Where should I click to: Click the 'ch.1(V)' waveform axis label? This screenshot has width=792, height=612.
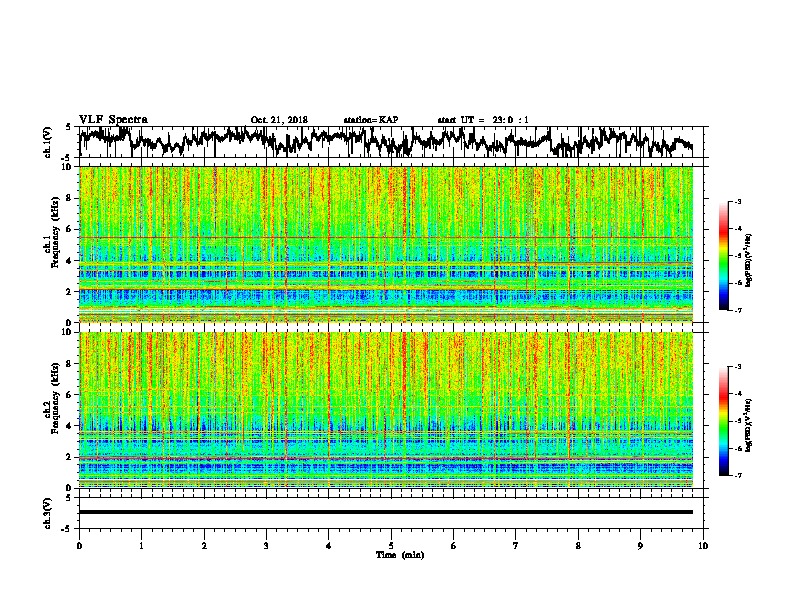tap(47, 142)
